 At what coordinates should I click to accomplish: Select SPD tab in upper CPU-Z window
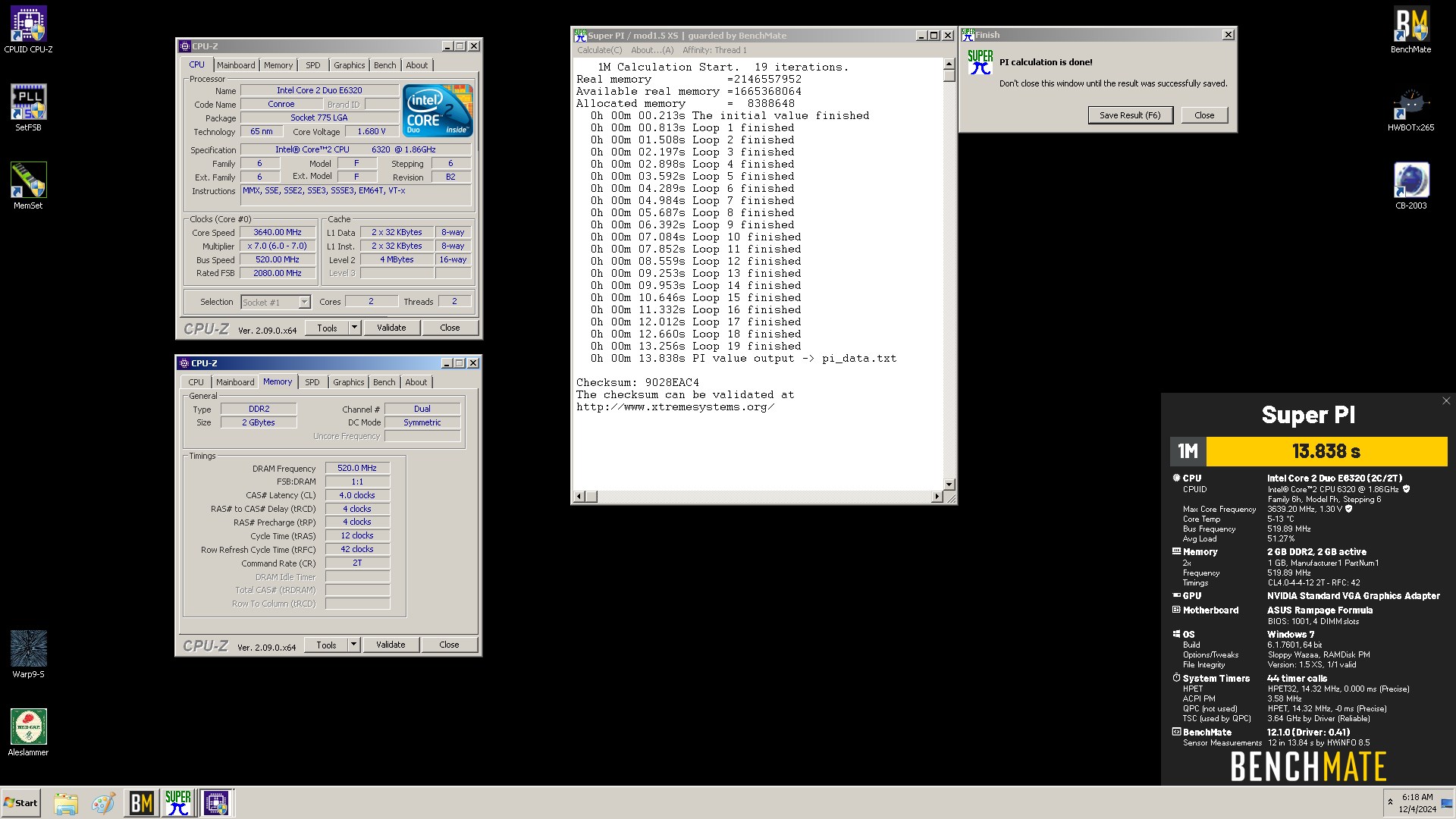[x=313, y=65]
